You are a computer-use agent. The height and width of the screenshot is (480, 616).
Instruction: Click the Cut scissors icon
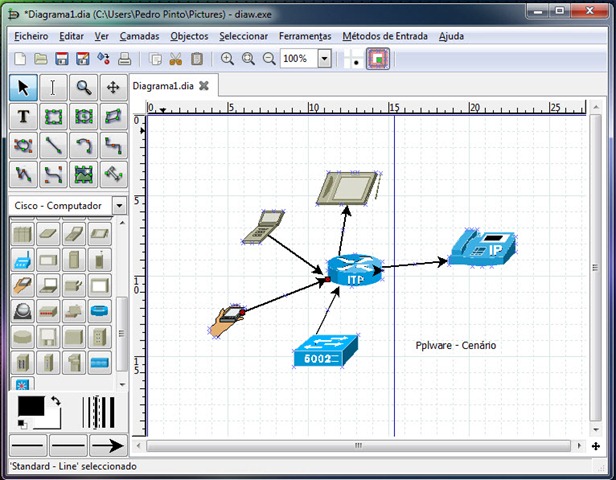(176, 59)
